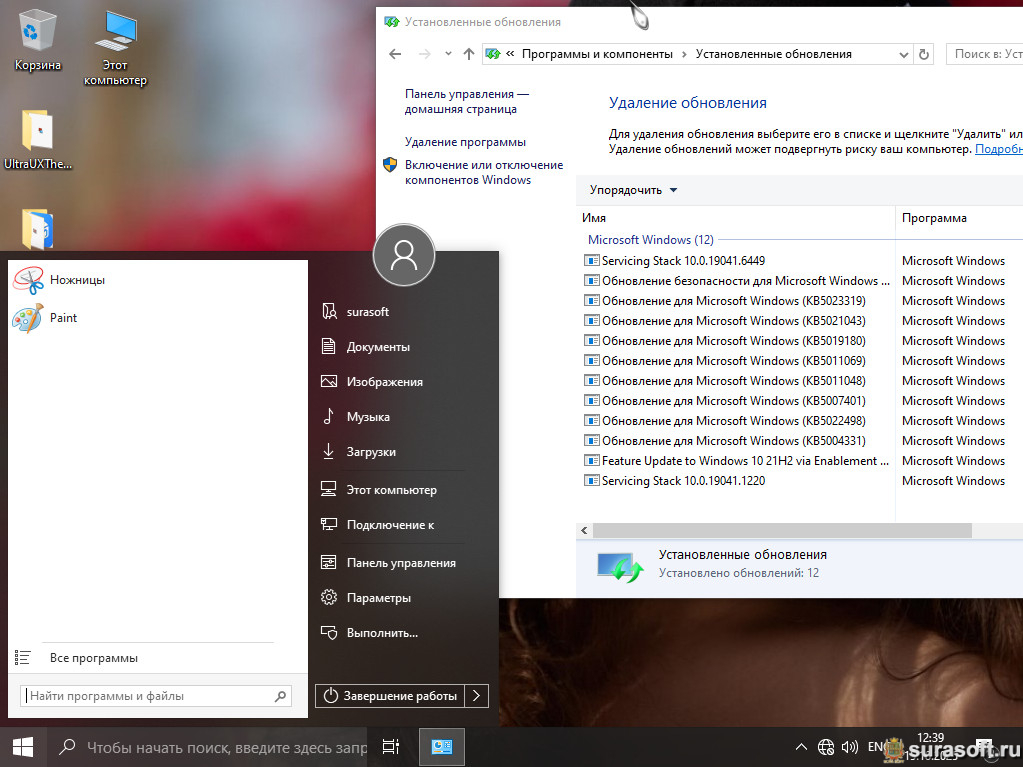Expand the Упорядочить dropdown
The width and height of the screenshot is (1023, 767).
633,190
